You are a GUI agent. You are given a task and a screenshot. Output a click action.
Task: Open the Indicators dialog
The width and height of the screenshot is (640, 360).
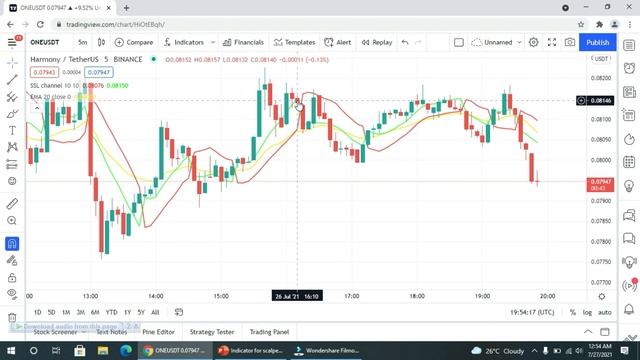click(184, 42)
